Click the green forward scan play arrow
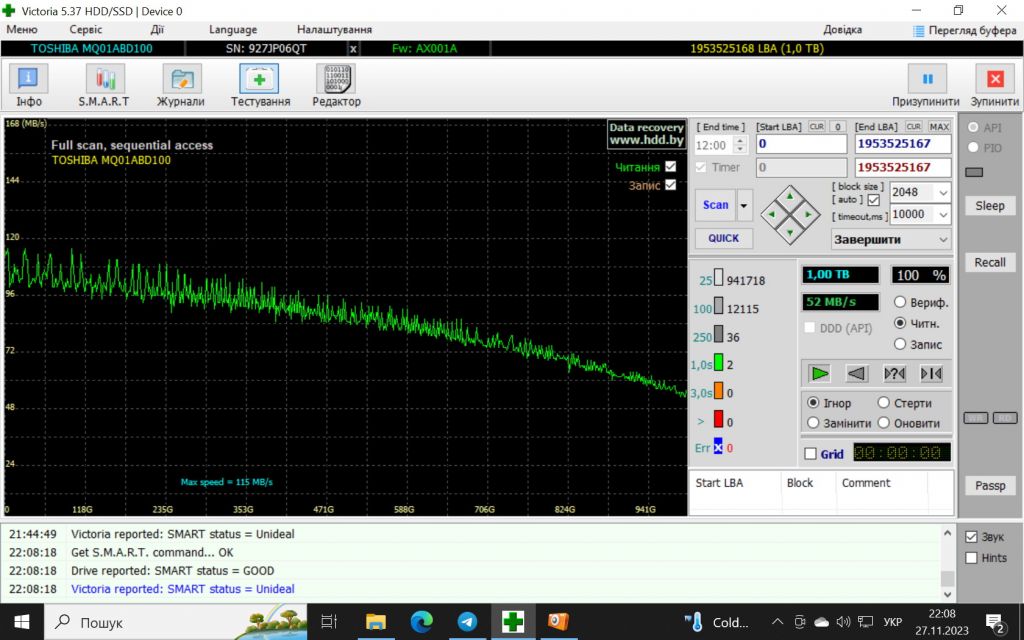This screenshot has height=640, width=1024. point(819,374)
